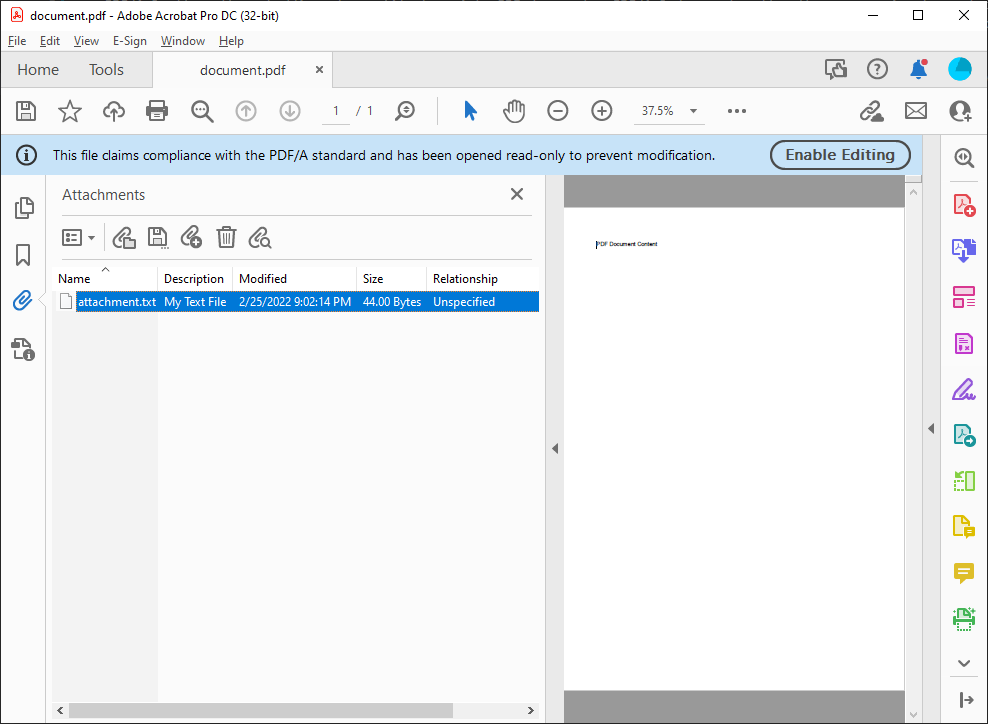Sort by the Name column header

click(x=105, y=279)
